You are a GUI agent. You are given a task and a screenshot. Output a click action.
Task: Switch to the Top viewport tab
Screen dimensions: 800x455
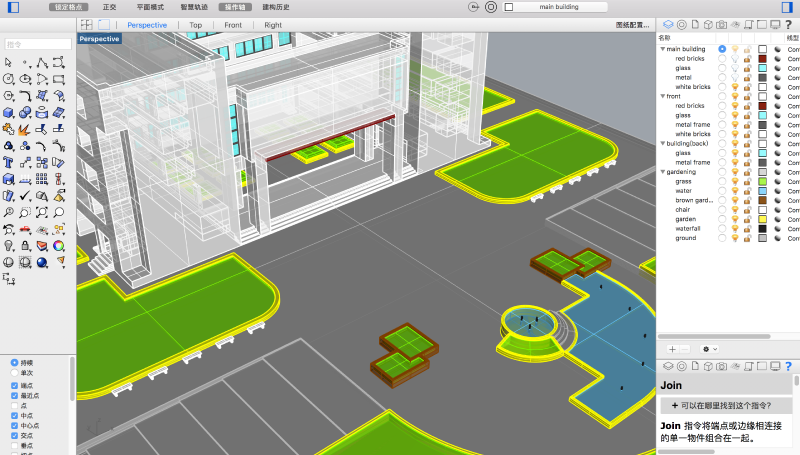point(195,24)
